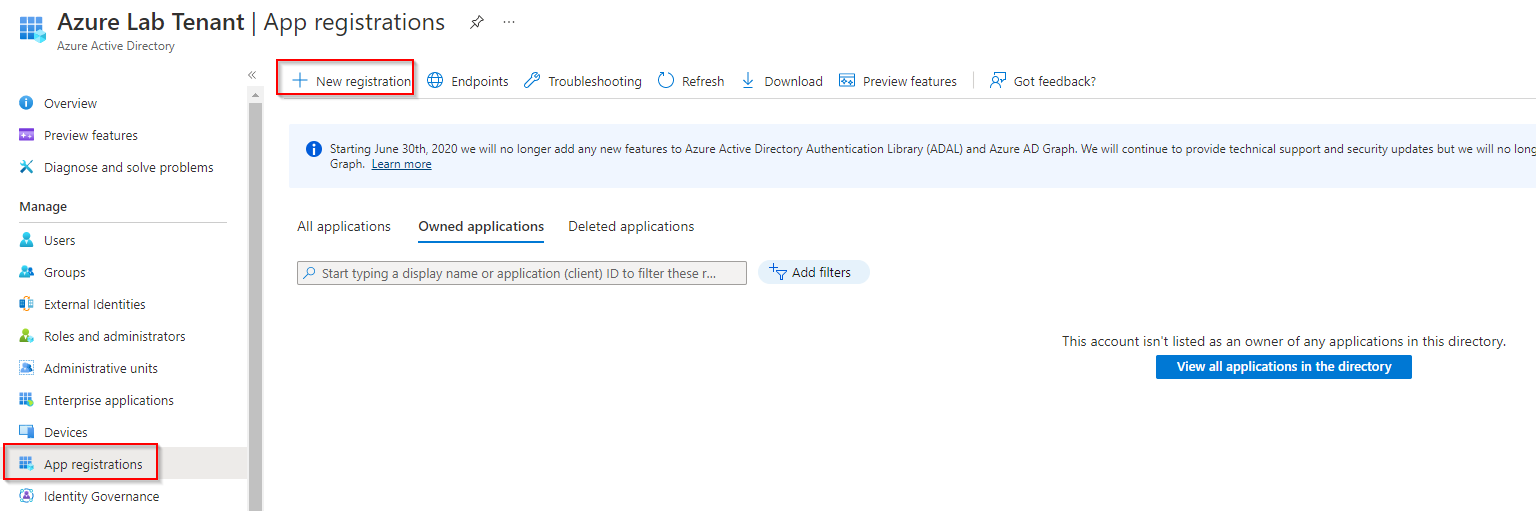The width and height of the screenshot is (1536, 511).
Task: Click the sidebar vertical scrollbar track
Action: pyautogui.click(x=255, y=305)
